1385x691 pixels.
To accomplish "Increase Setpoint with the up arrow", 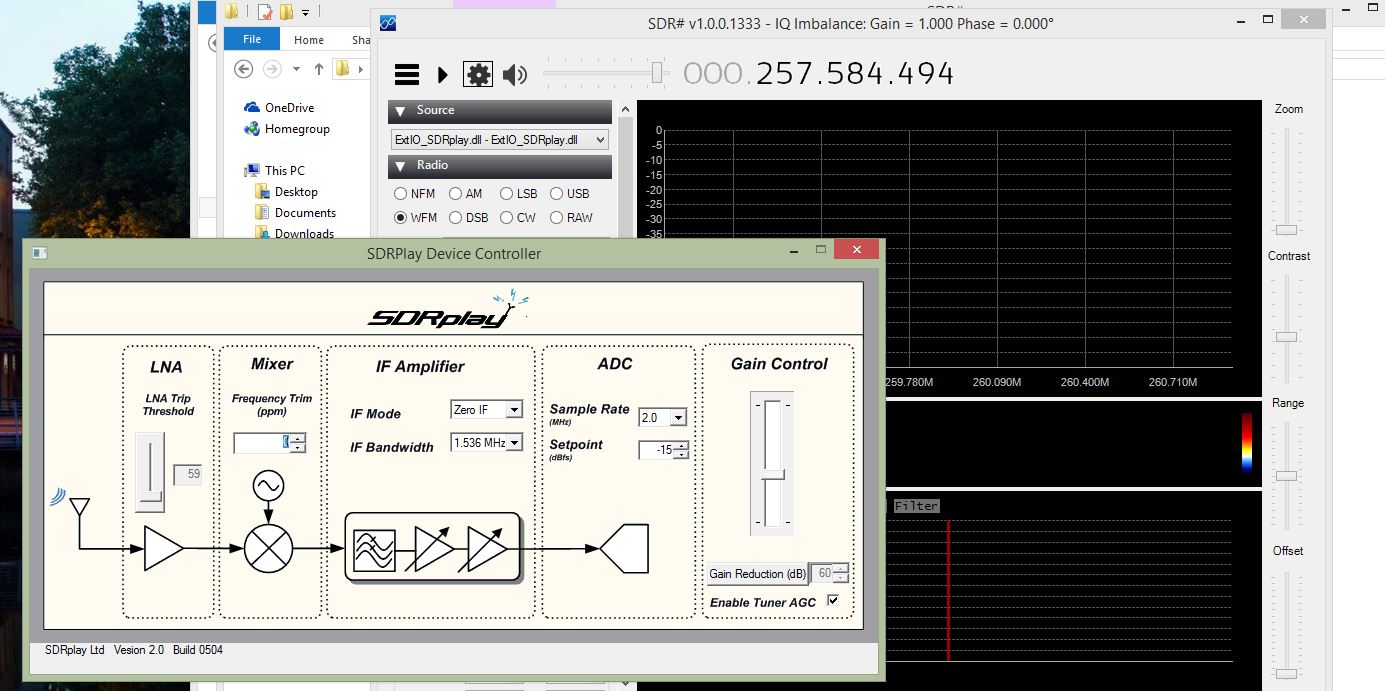I will pyautogui.click(x=681, y=446).
